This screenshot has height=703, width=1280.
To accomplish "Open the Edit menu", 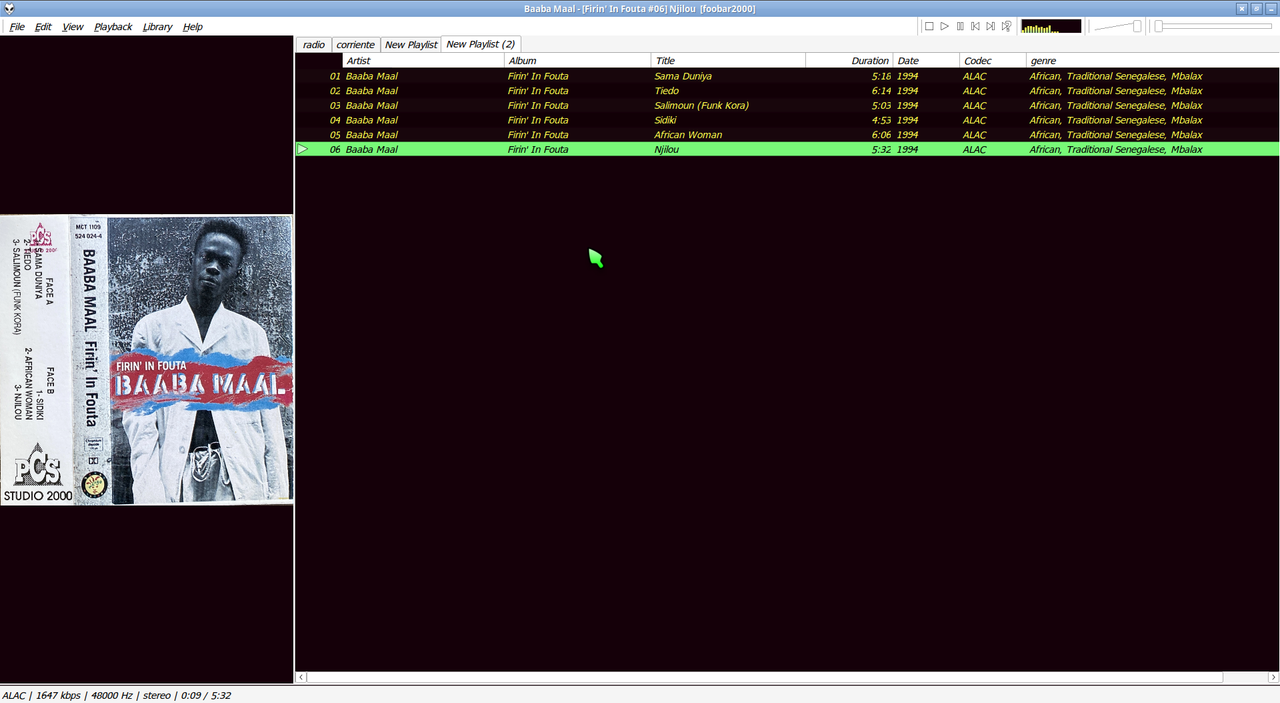I will 43,27.
